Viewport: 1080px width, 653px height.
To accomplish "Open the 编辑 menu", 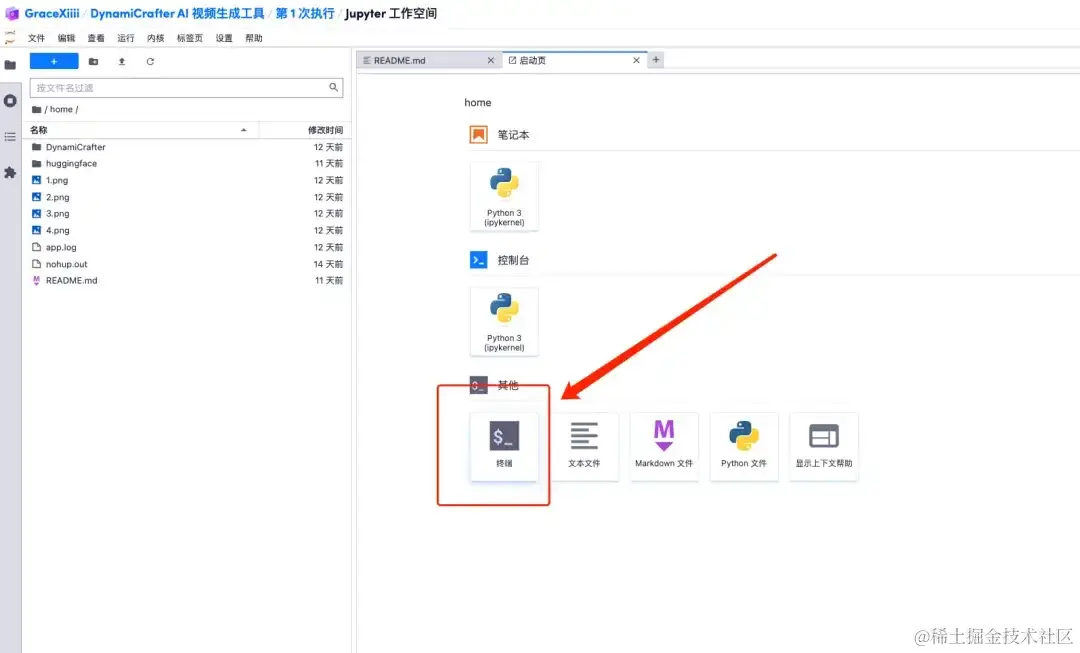I will click(66, 38).
